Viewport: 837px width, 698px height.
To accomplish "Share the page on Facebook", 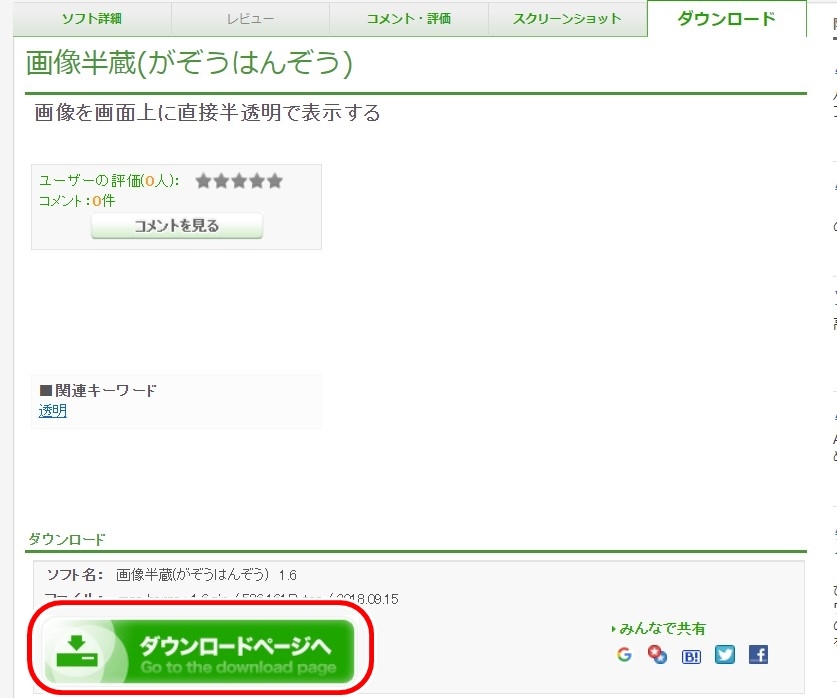I will [758, 655].
